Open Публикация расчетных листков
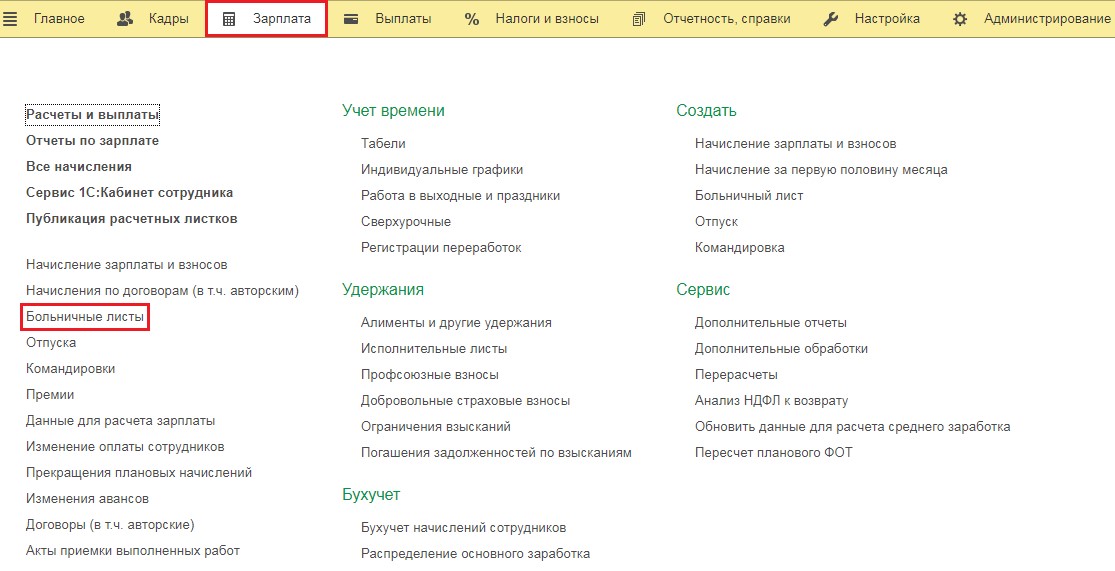This screenshot has height=571, width=1115. (x=132, y=218)
